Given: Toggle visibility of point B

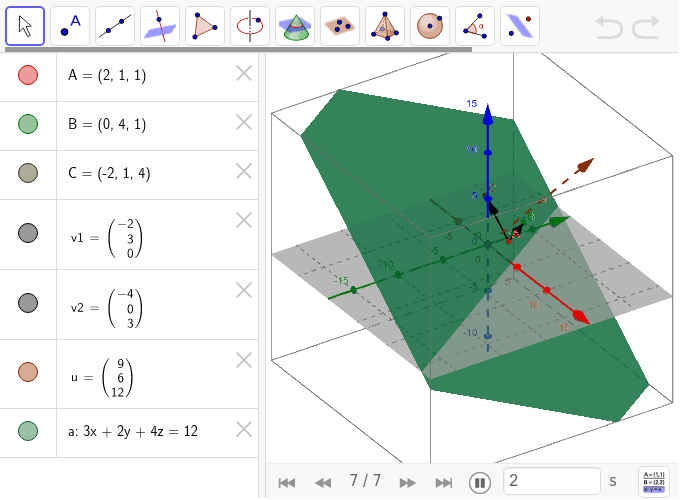Looking at the screenshot, I should coord(28,124).
